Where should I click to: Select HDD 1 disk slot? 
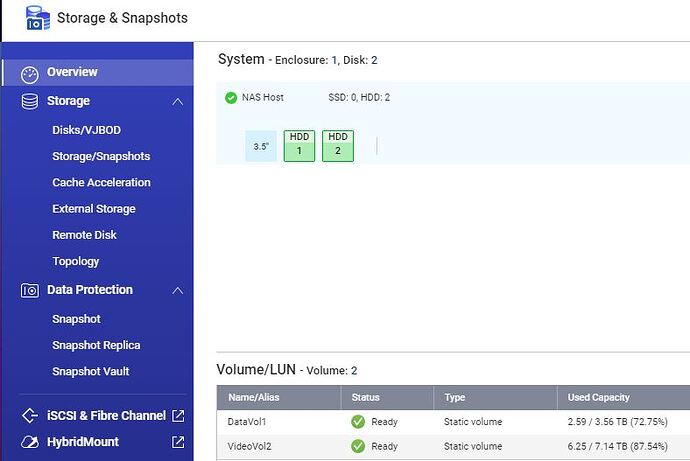coord(299,145)
